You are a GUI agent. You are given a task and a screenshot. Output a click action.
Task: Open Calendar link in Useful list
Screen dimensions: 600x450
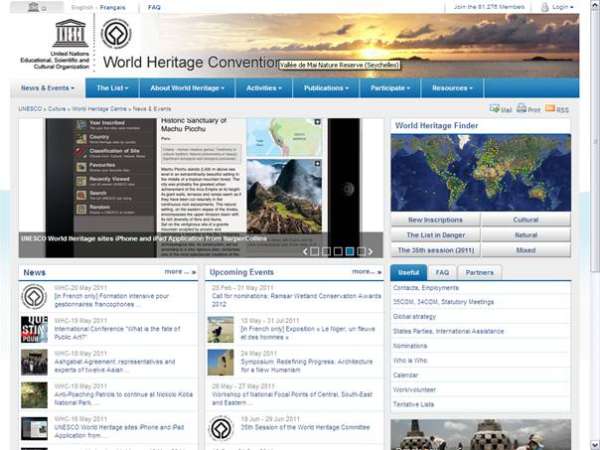406,375
